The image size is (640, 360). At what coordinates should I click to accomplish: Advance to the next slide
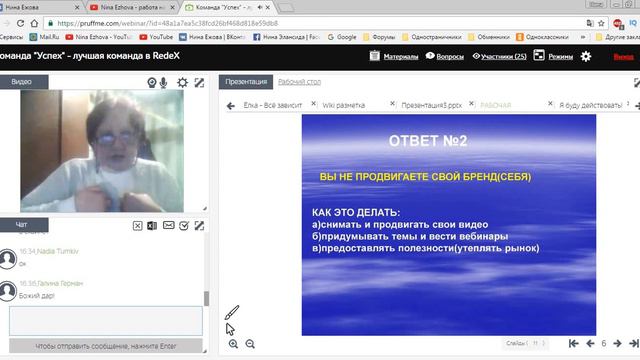617,344
